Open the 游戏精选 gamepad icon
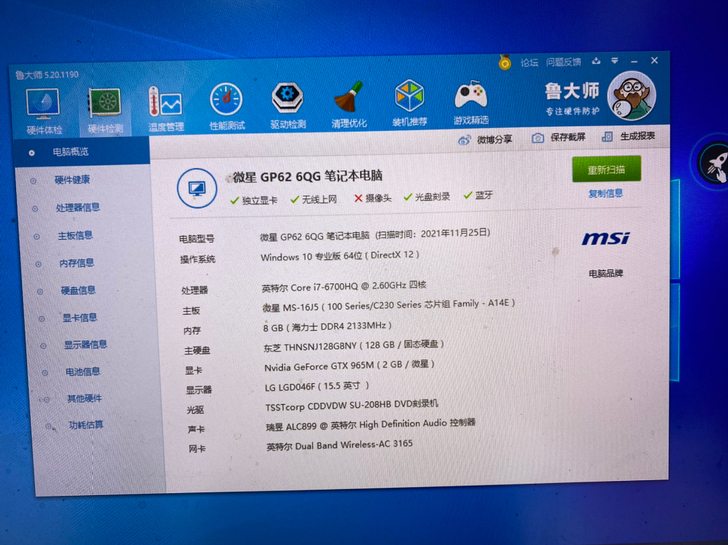Viewport: 728px width, 545px height. (470, 100)
